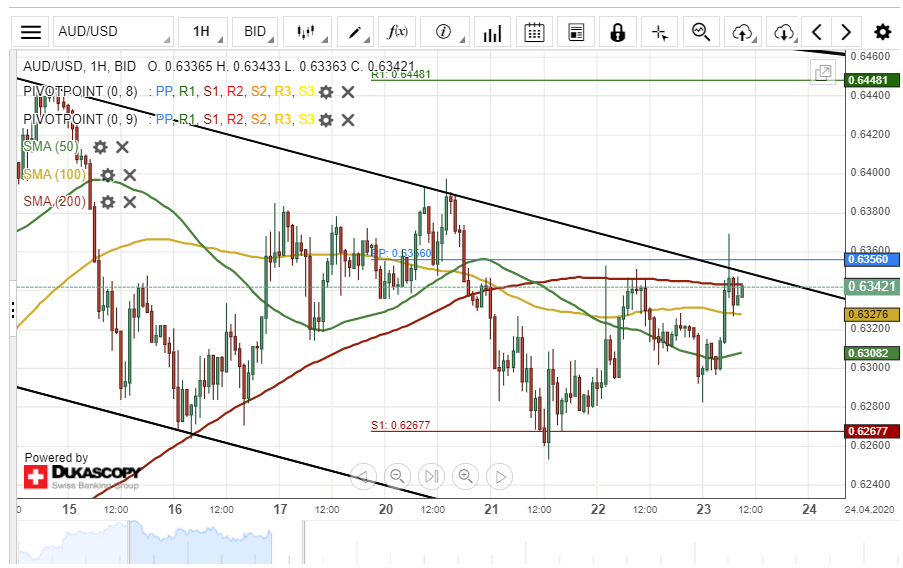Toggle the chart lock icon
Image resolution: width=903 pixels, height=568 pixels.
pyautogui.click(x=617, y=32)
